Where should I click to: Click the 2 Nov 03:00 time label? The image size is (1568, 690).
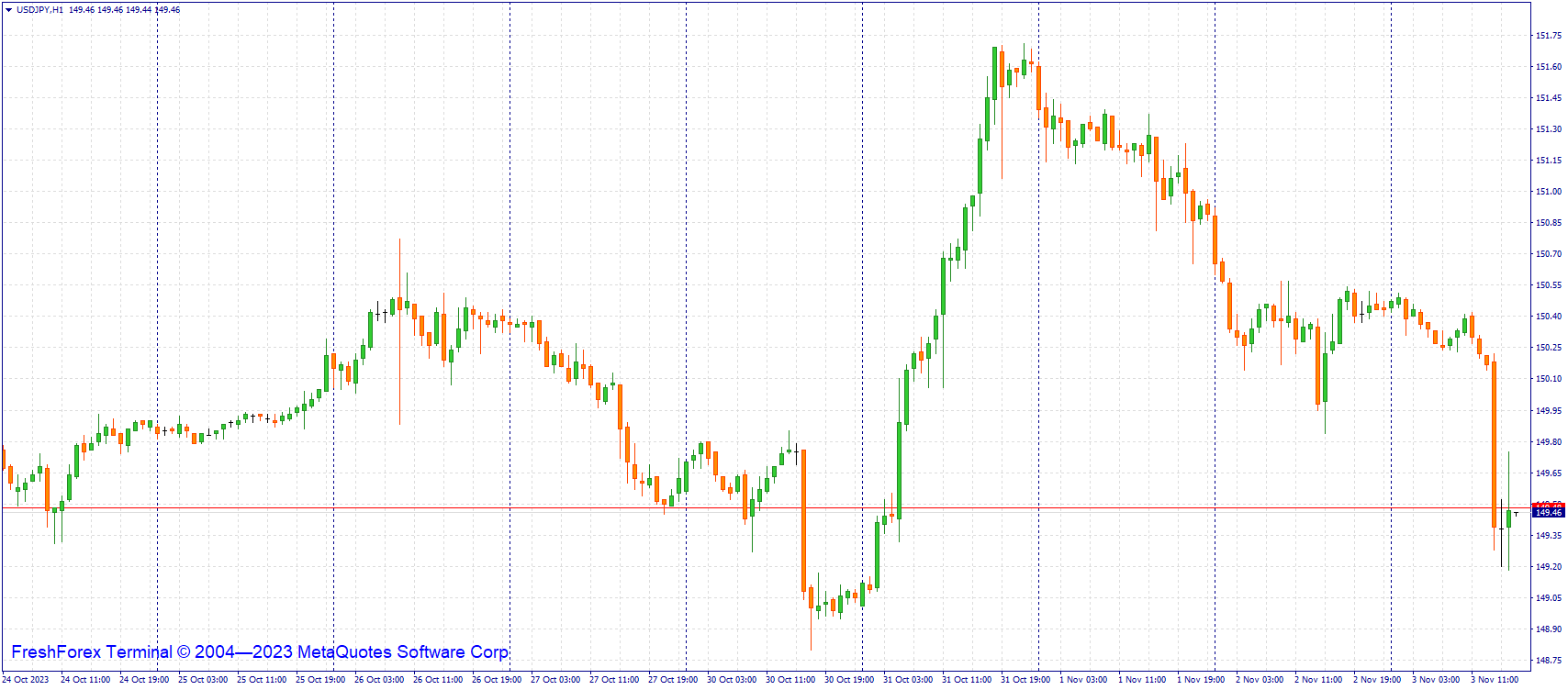point(1260,680)
